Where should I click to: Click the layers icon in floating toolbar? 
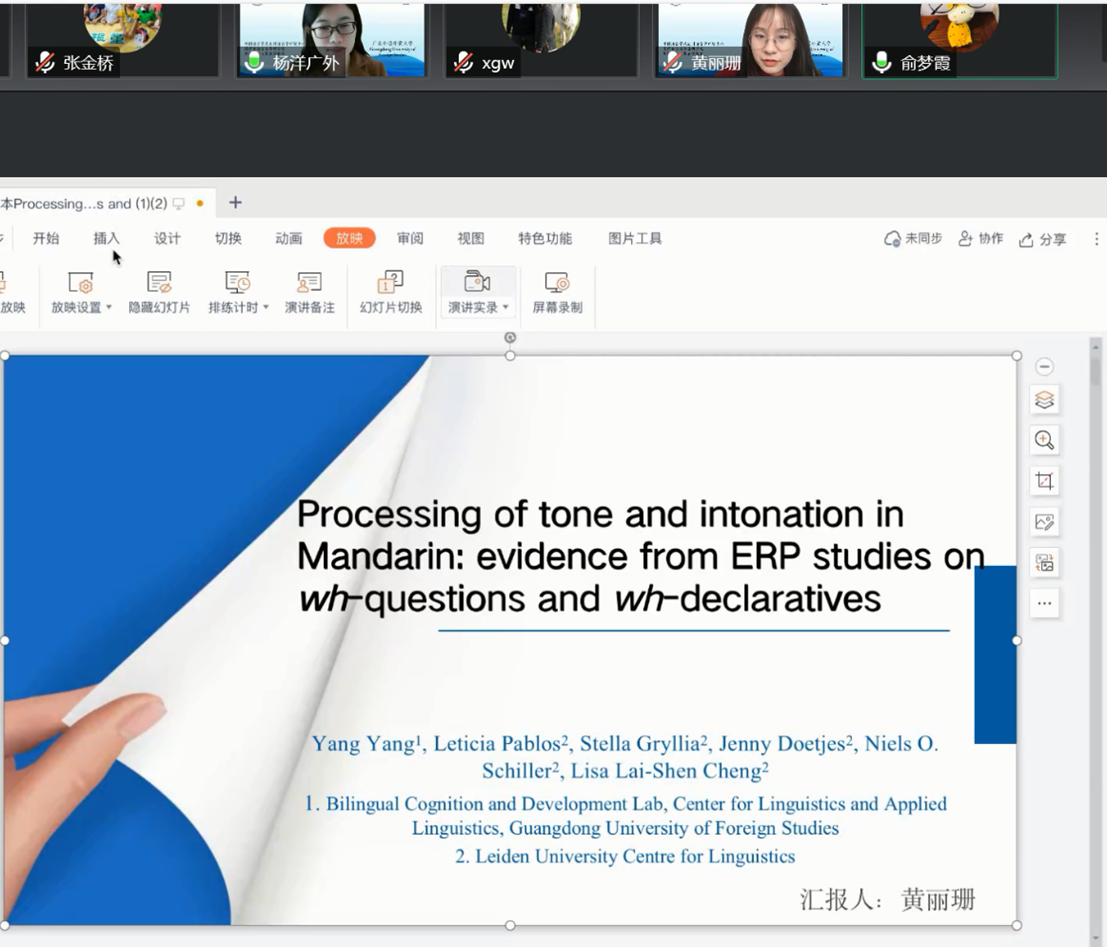[x=1044, y=400]
